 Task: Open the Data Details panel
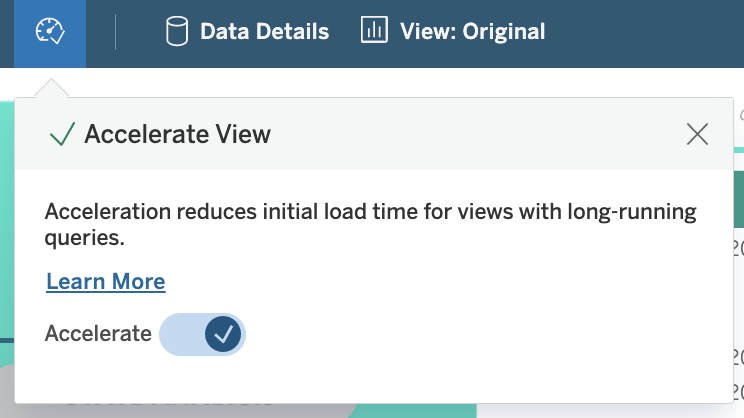click(x=264, y=32)
